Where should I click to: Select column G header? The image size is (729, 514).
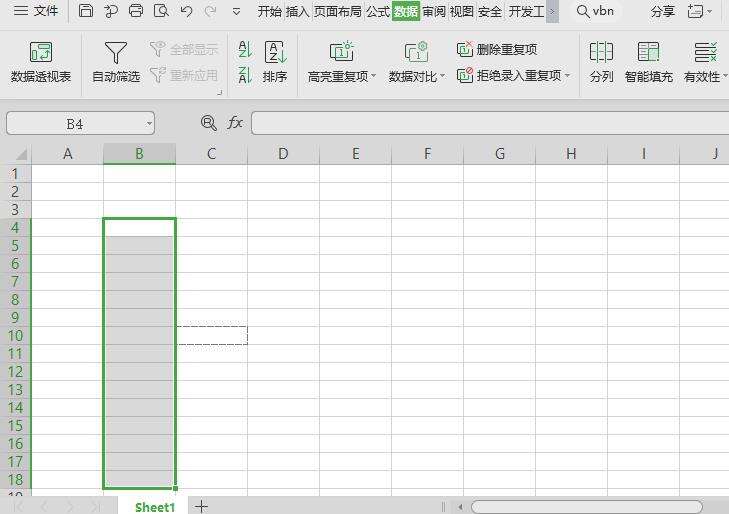pyautogui.click(x=499, y=154)
